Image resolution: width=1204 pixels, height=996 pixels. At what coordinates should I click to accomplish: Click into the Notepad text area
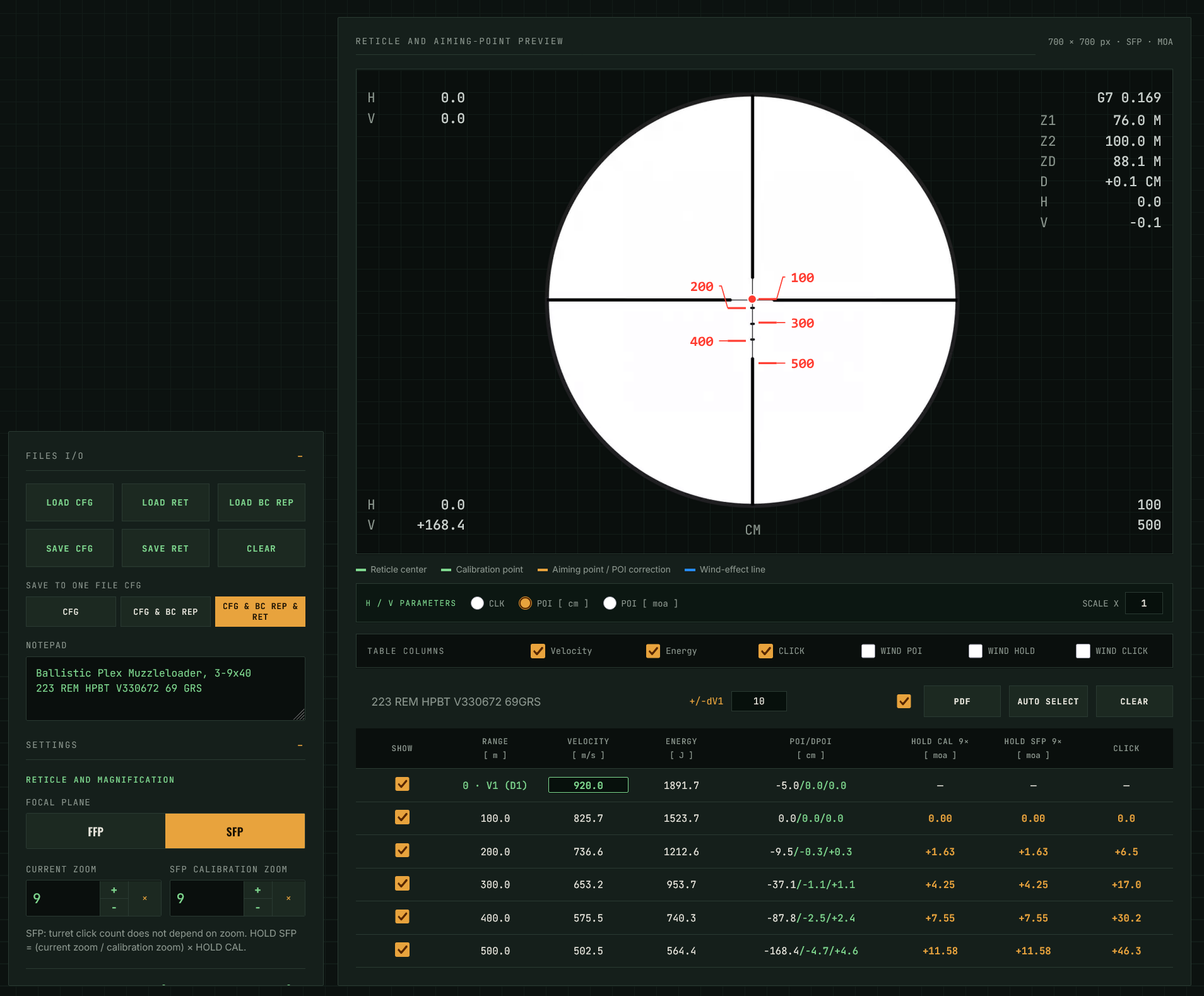coord(165,689)
